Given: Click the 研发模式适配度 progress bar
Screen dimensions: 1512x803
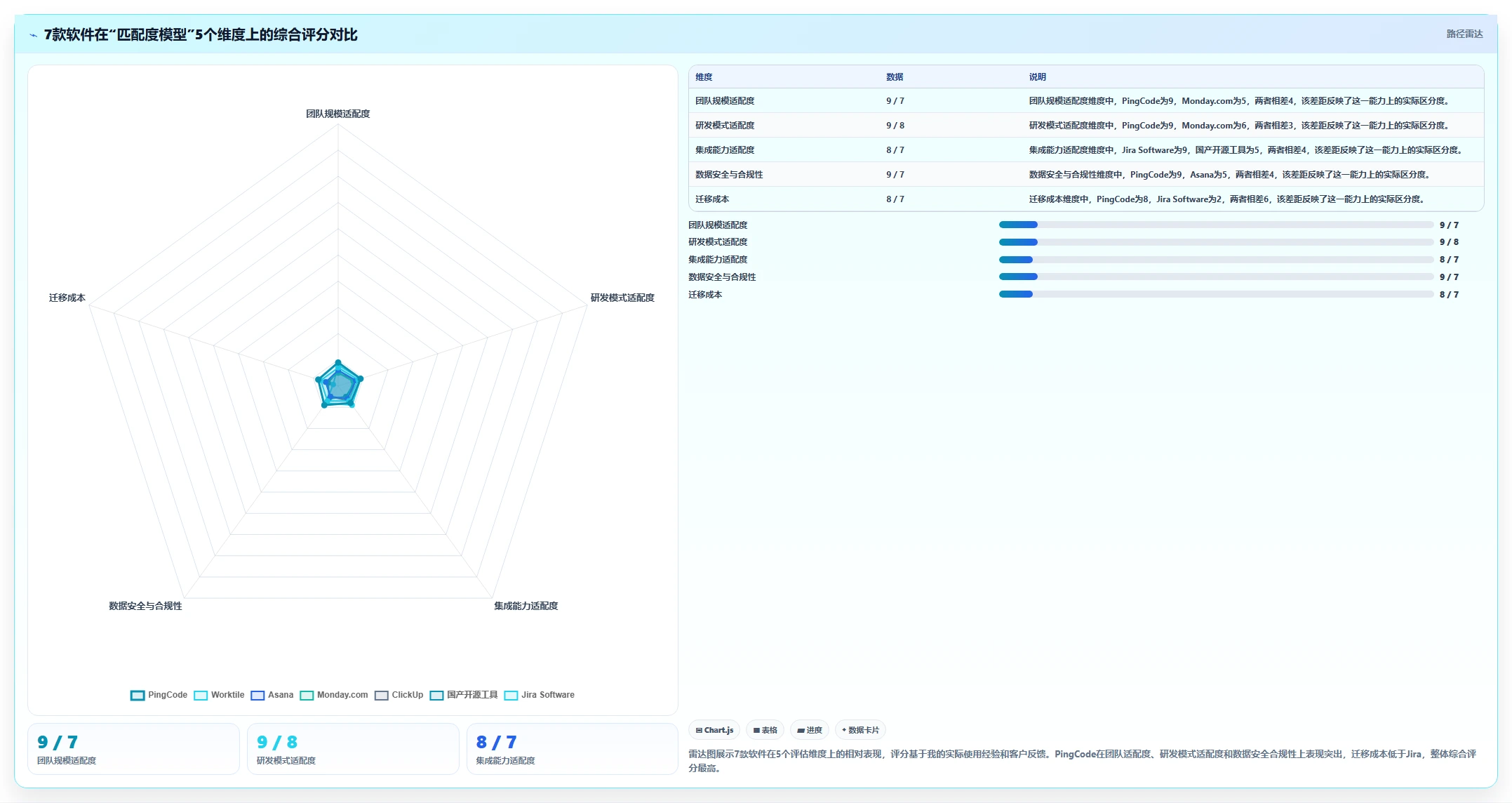Looking at the screenshot, I should pos(1216,242).
